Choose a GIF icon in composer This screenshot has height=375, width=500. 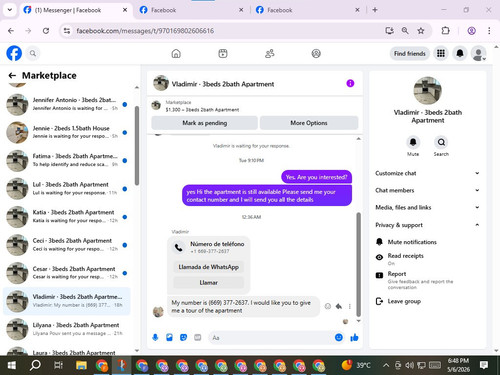[198, 338]
